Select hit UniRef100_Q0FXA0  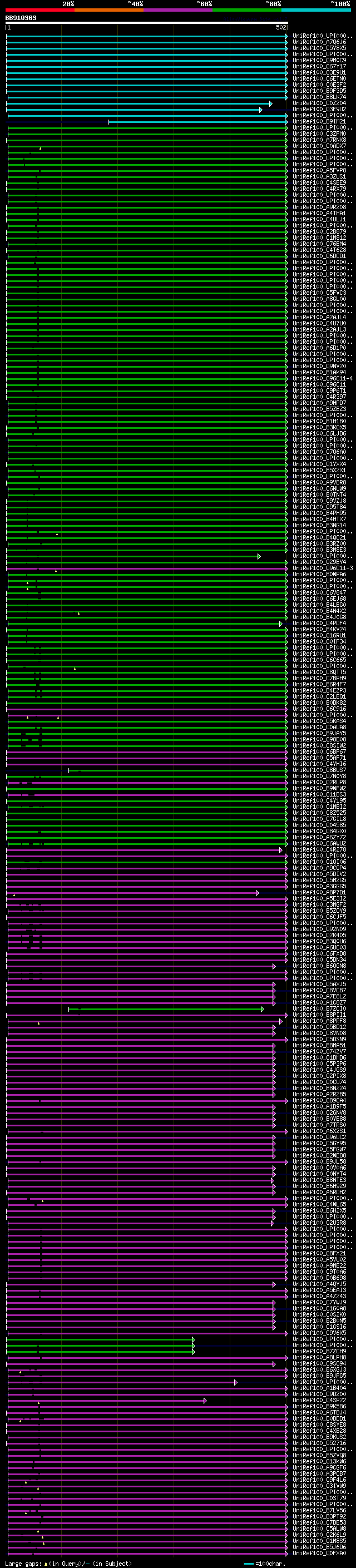319,1554
